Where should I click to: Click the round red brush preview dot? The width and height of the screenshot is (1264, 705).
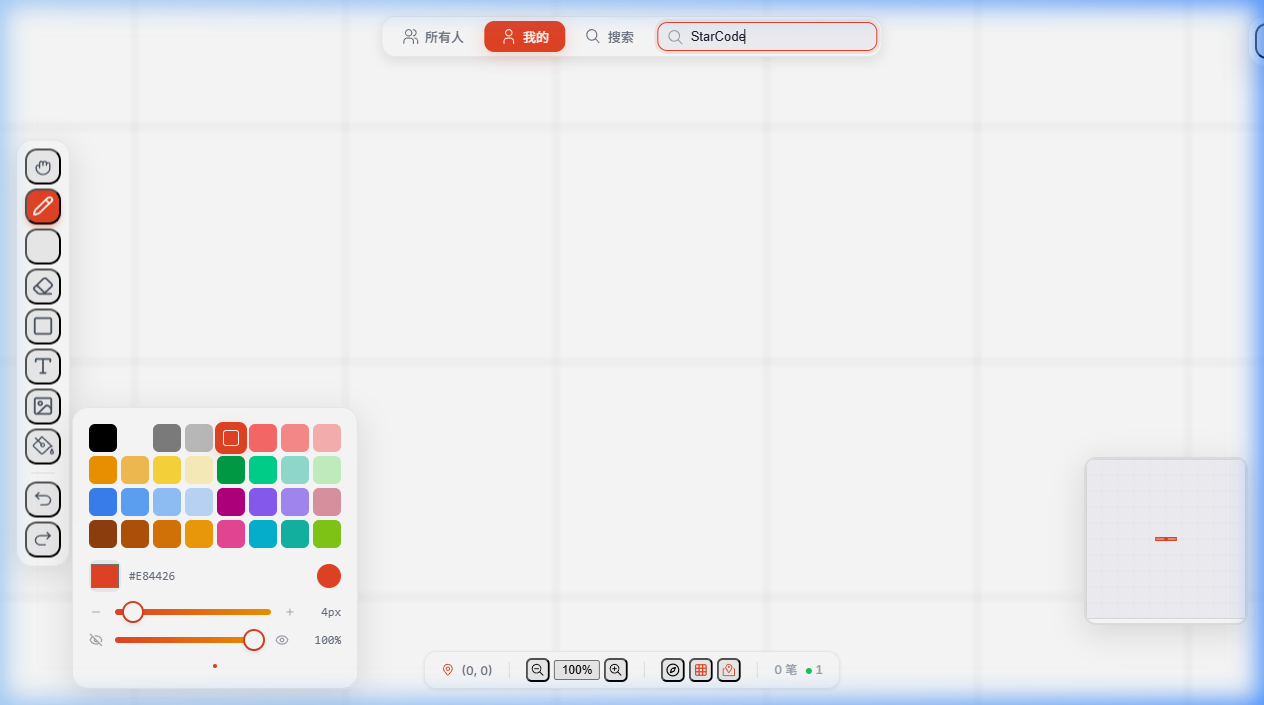(329, 576)
